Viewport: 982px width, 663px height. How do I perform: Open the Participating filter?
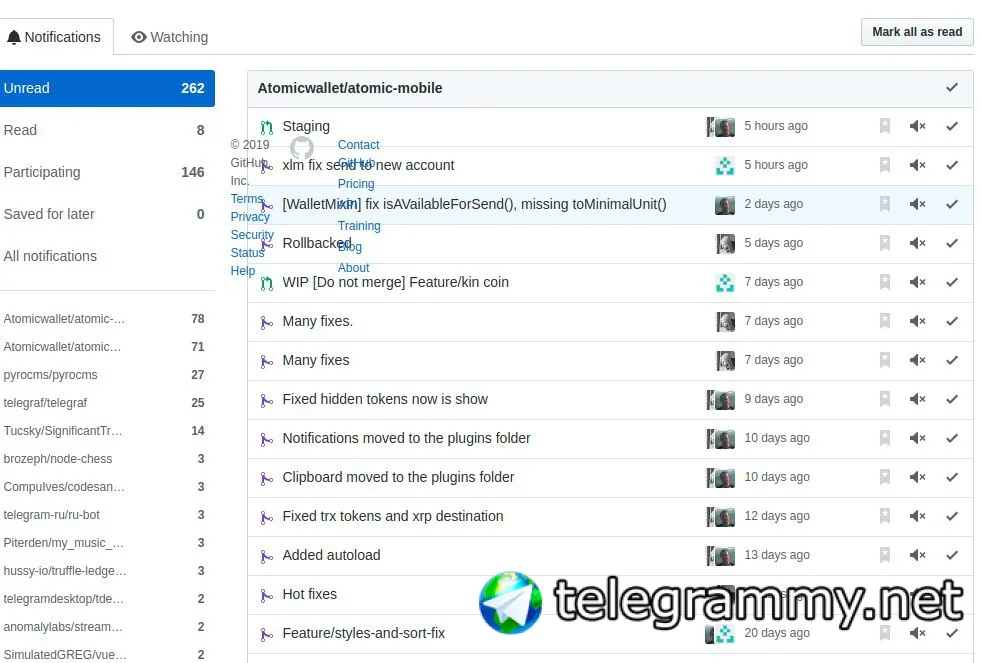105,172
